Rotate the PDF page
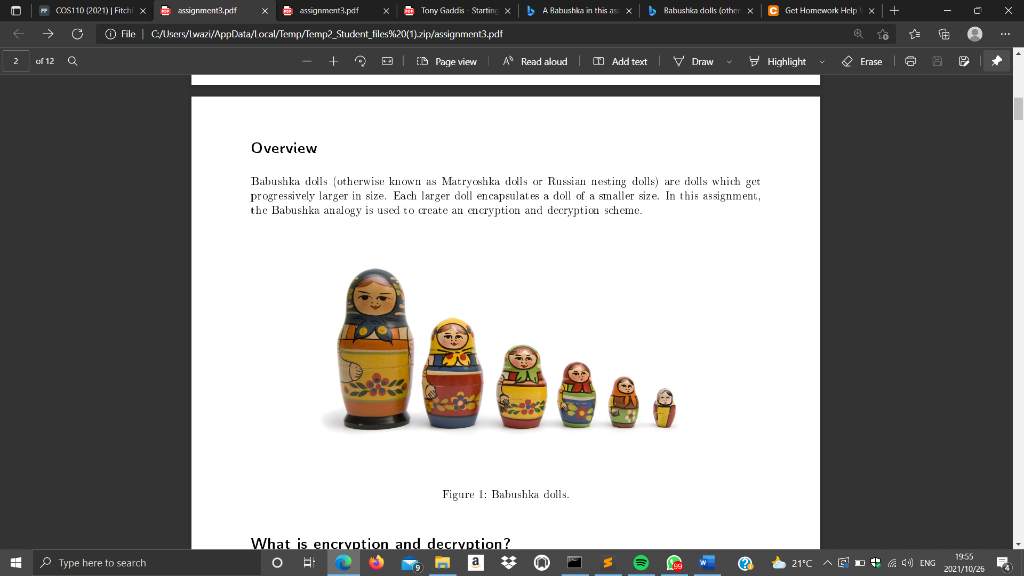1024x576 pixels. tap(360, 61)
